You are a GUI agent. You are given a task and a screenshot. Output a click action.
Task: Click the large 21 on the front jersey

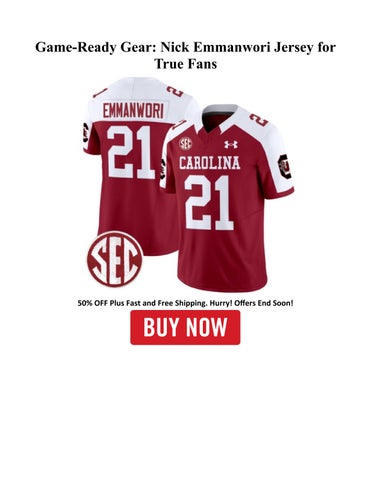click(x=209, y=203)
